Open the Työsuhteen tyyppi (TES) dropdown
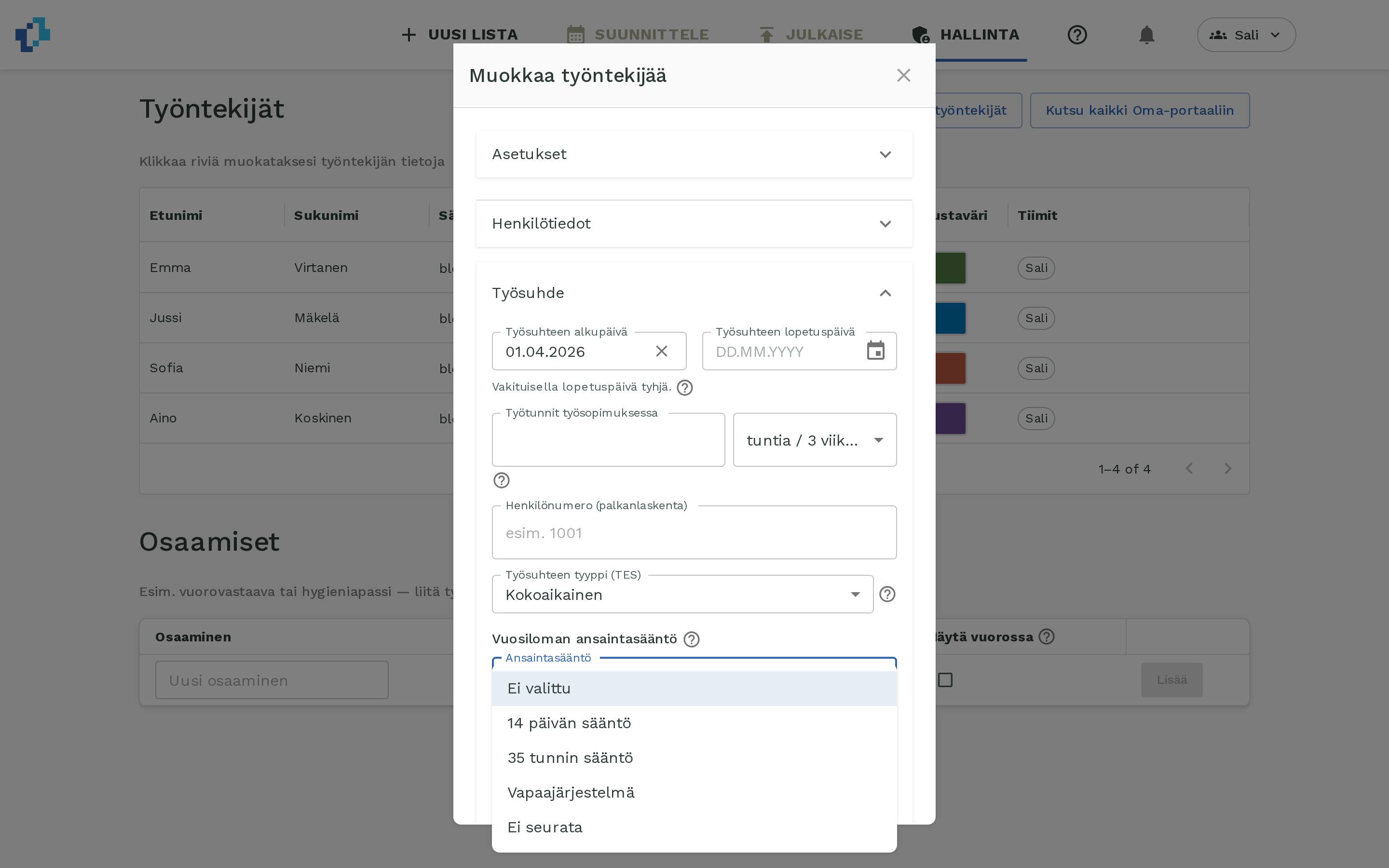Screen dimensions: 1389x868 (682, 594)
